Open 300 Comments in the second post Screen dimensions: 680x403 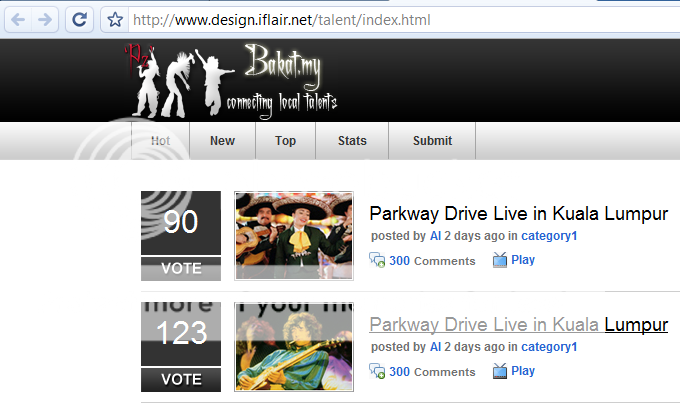pyautogui.click(x=432, y=372)
